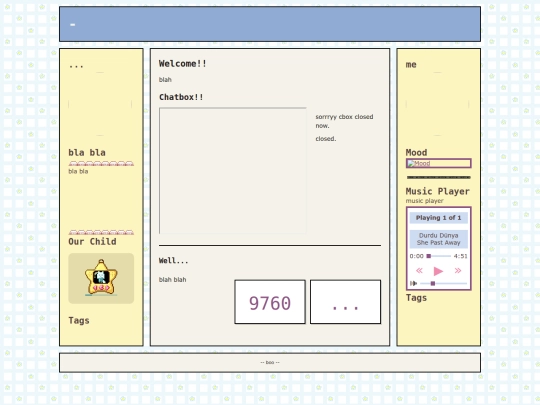Screen dimensions: 540x405
Task: Click the 9760 counter box
Action: [270, 302]
